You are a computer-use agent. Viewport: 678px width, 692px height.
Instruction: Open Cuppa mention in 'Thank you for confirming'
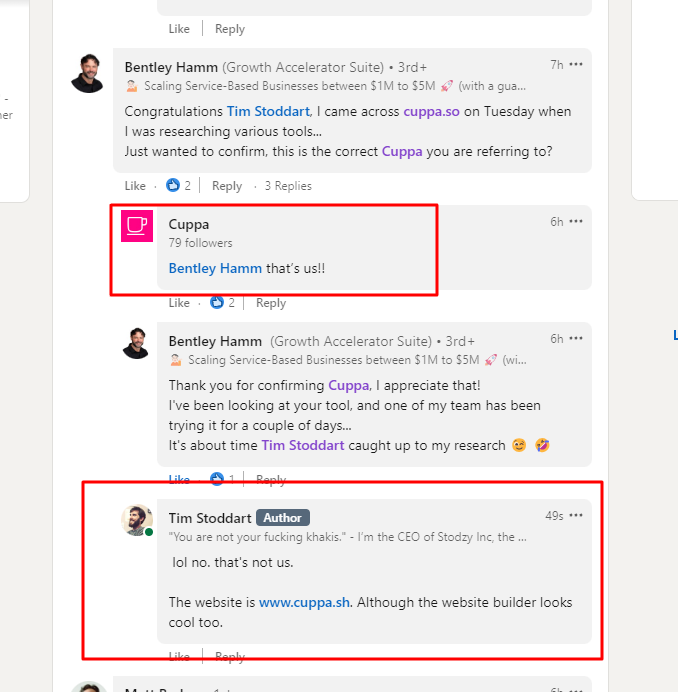coord(348,385)
